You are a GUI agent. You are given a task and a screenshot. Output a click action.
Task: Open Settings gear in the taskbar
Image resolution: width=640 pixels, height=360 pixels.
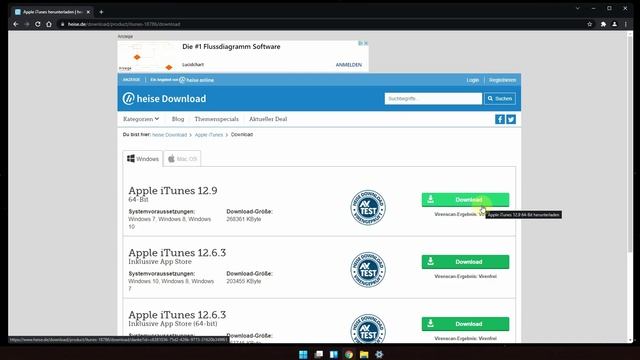(379, 354)
